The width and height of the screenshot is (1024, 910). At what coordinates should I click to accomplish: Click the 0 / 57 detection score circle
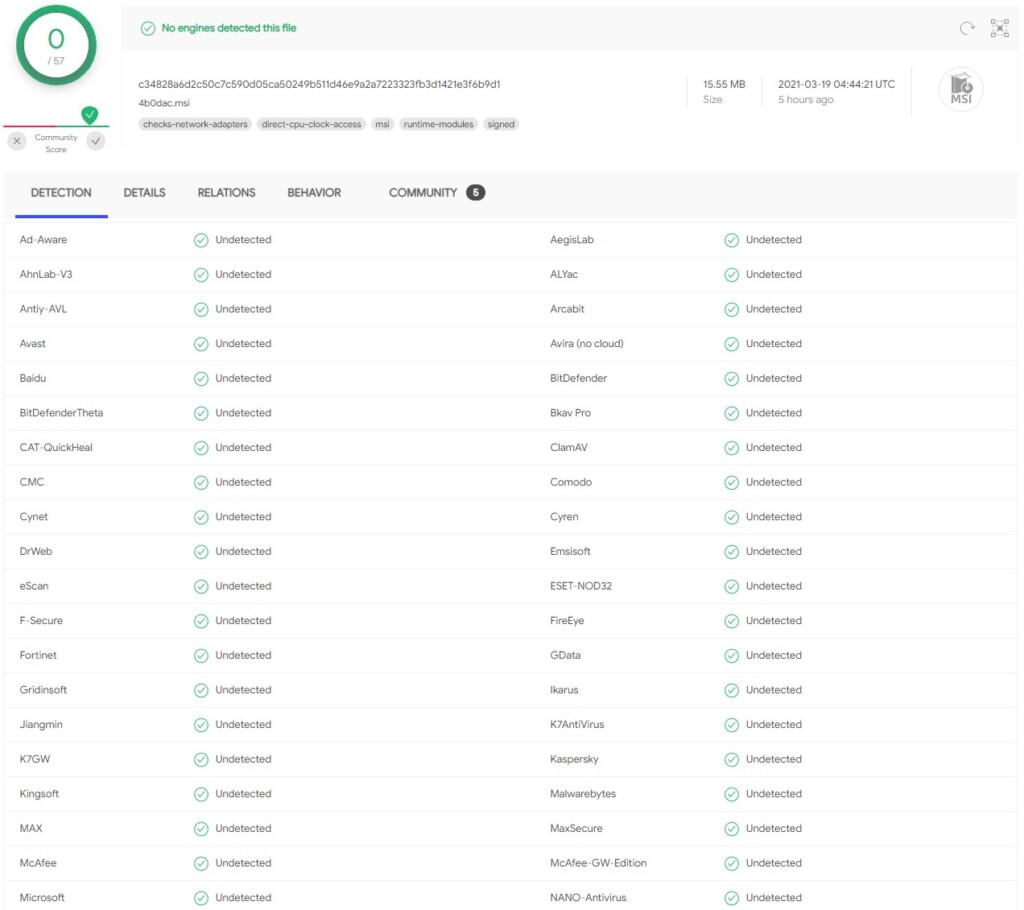(56, 45)
